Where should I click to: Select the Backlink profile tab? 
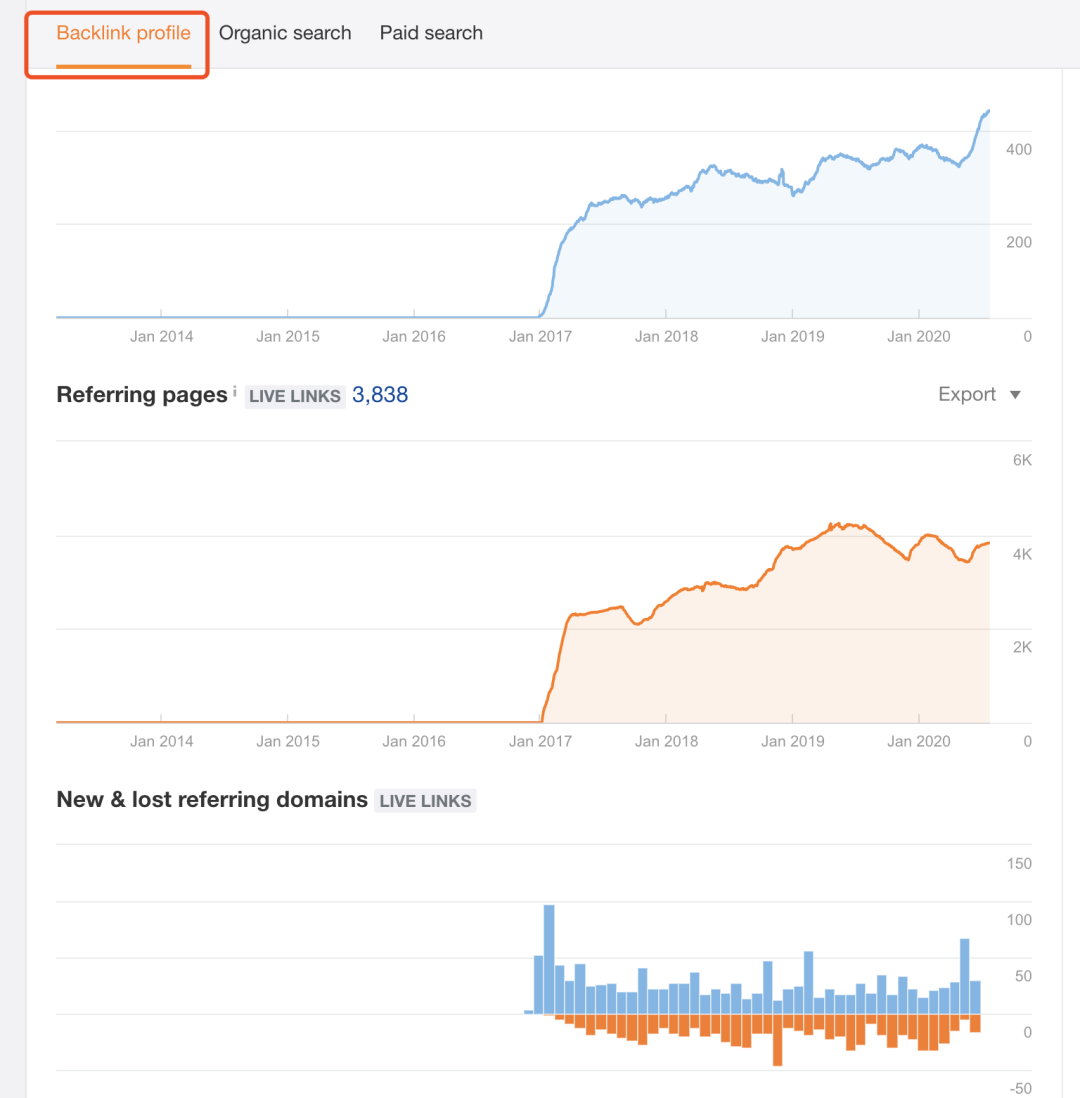(x=123, y=33)
